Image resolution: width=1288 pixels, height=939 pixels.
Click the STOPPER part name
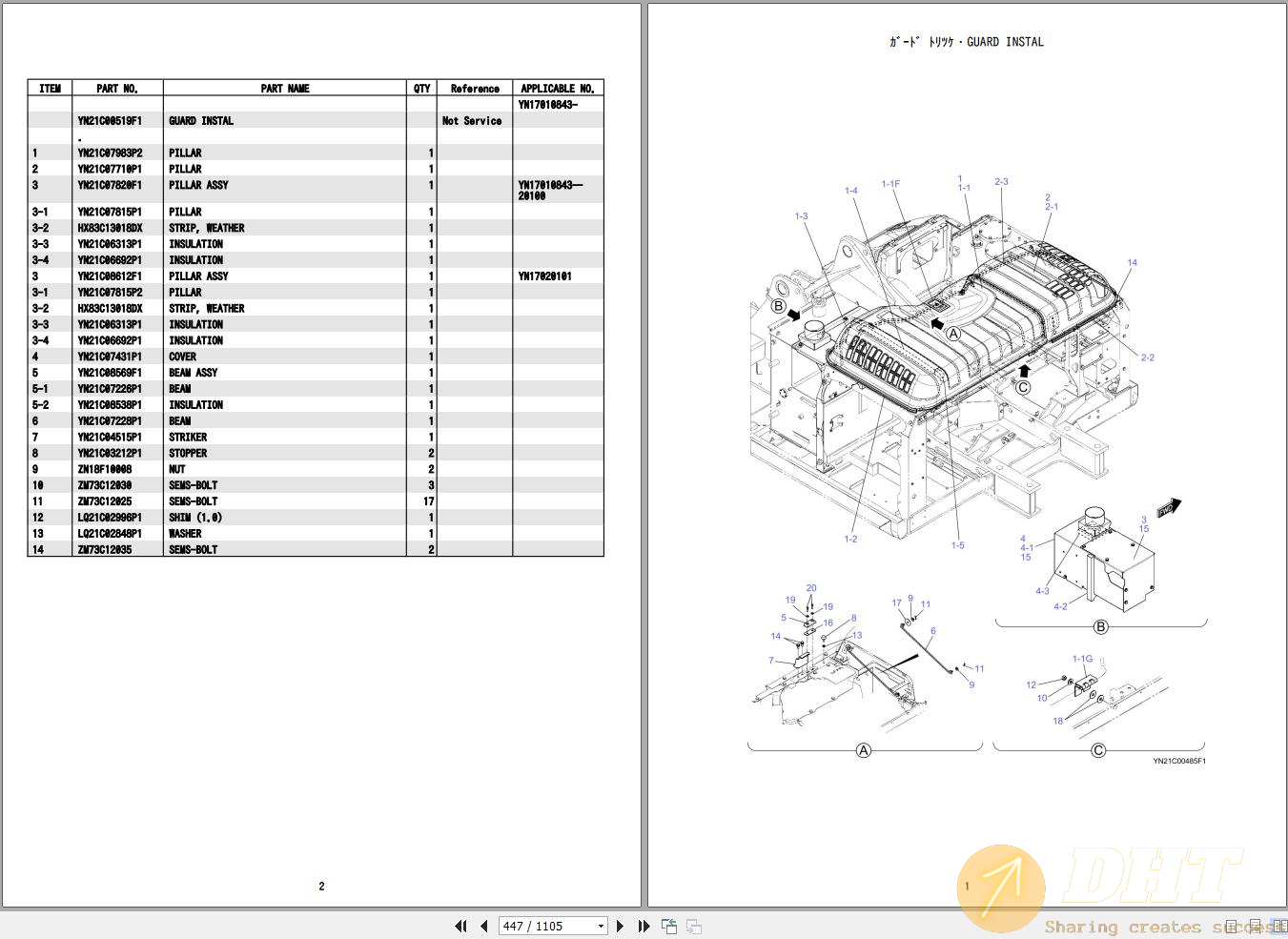coord(188,454)
